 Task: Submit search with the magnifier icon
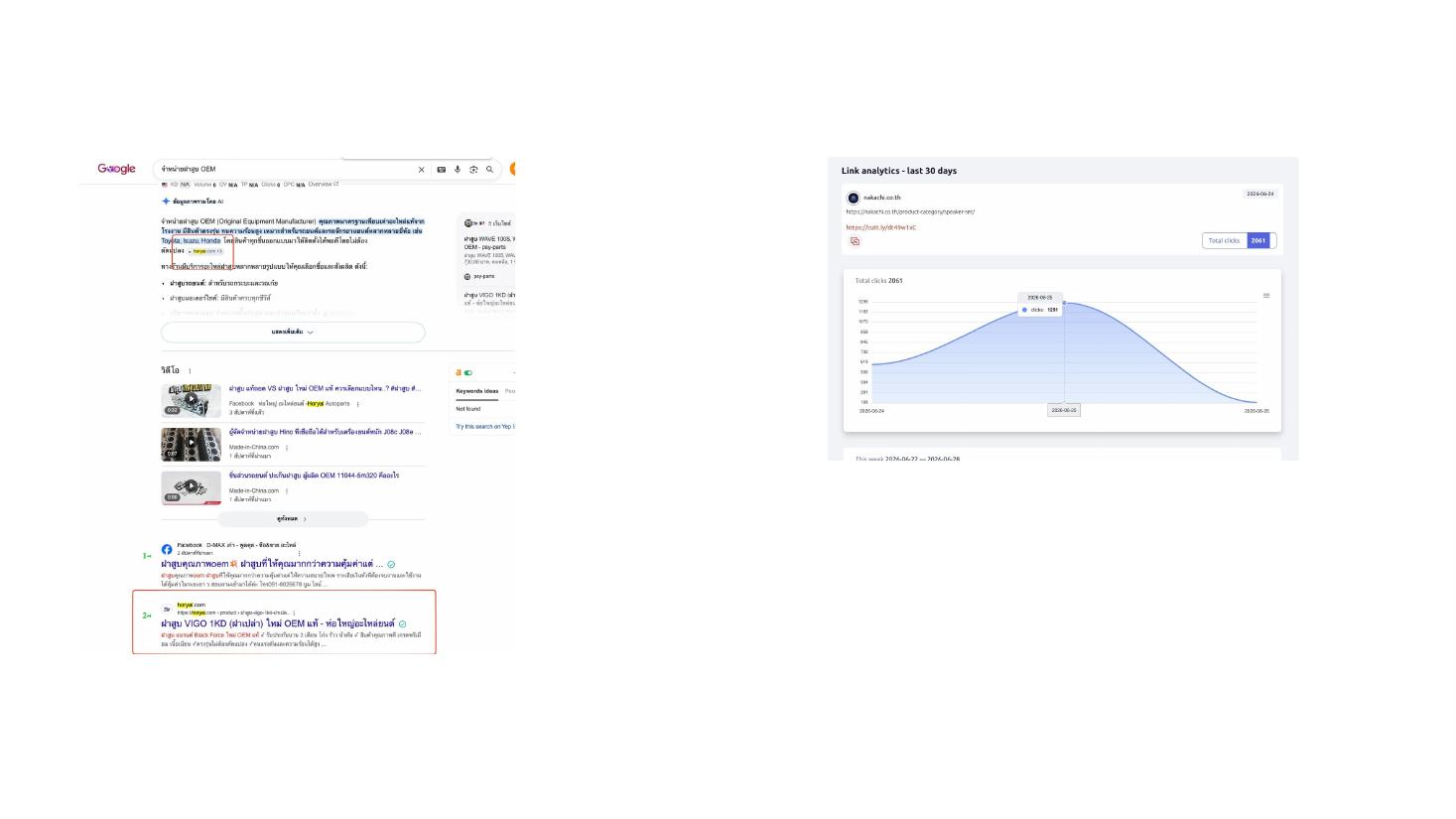(x=489, y=170)
